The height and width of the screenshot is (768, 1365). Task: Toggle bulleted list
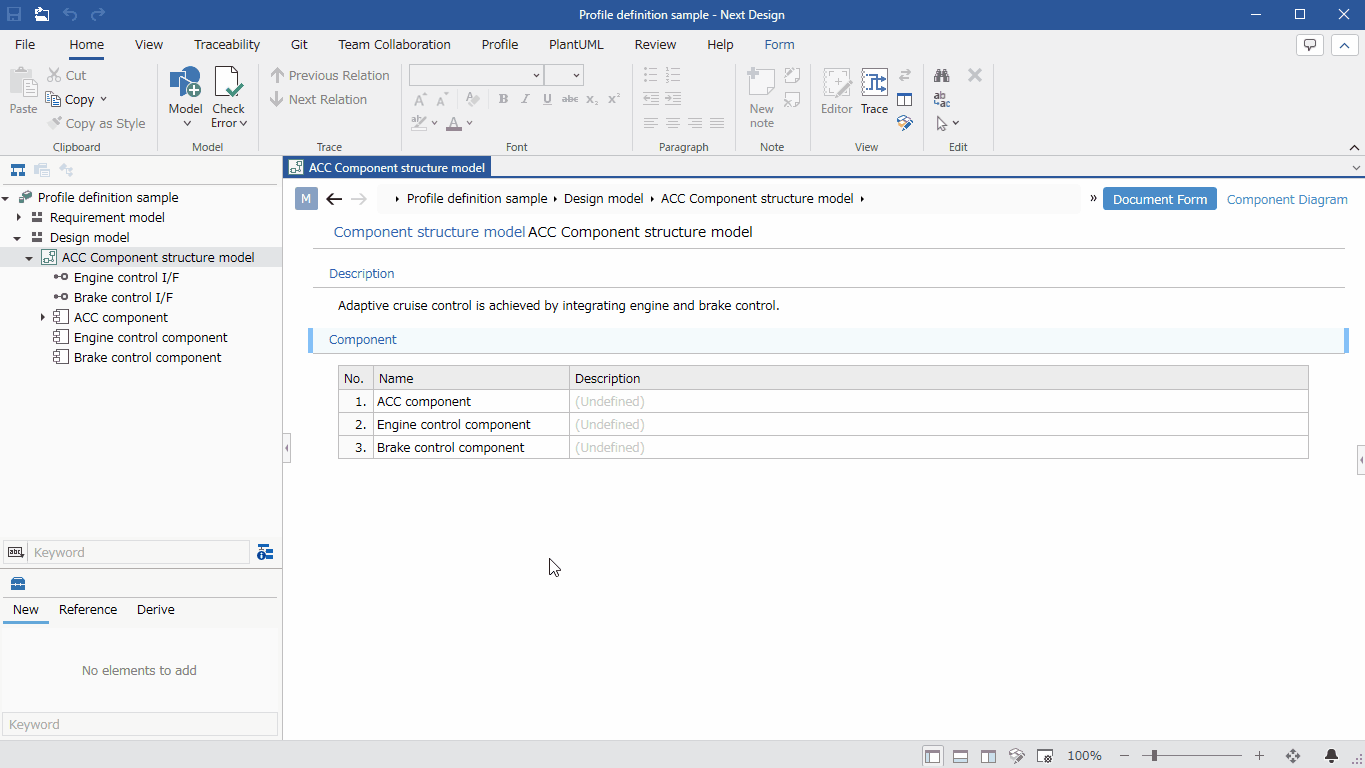pyautogui.click(x=651, y=75)
